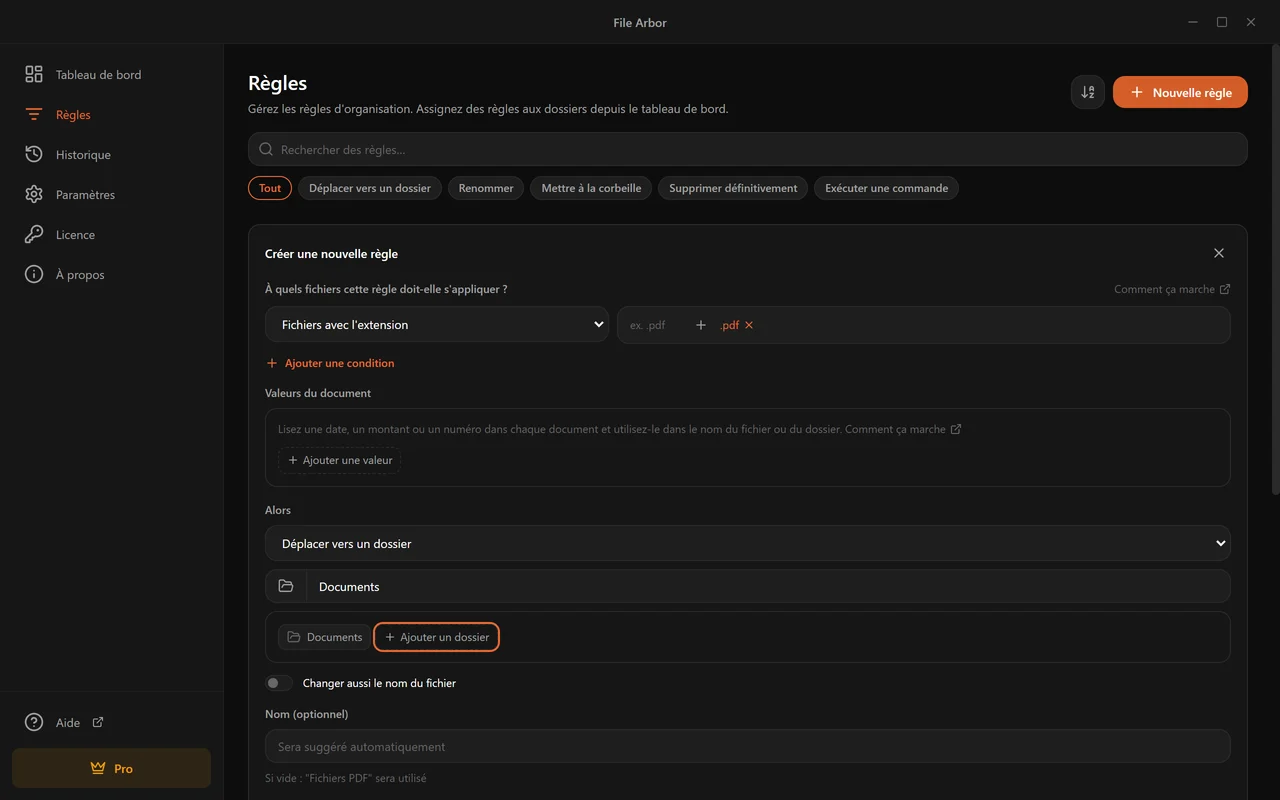Select the Documents folder chip
Screen dimensions: 1280x800
coord(324,637)
